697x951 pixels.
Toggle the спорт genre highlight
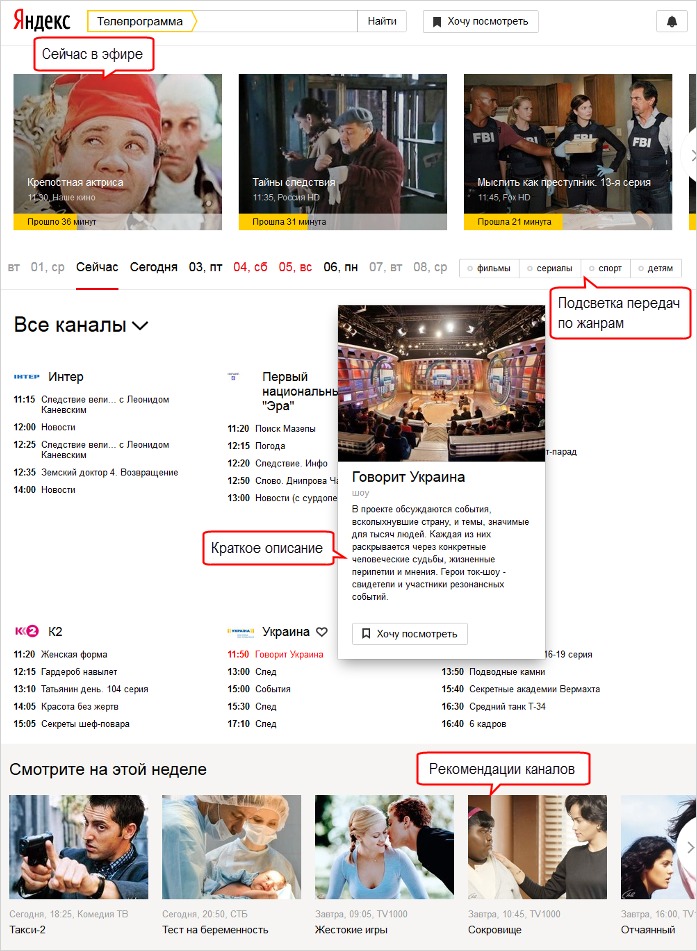tap(605, 268)
